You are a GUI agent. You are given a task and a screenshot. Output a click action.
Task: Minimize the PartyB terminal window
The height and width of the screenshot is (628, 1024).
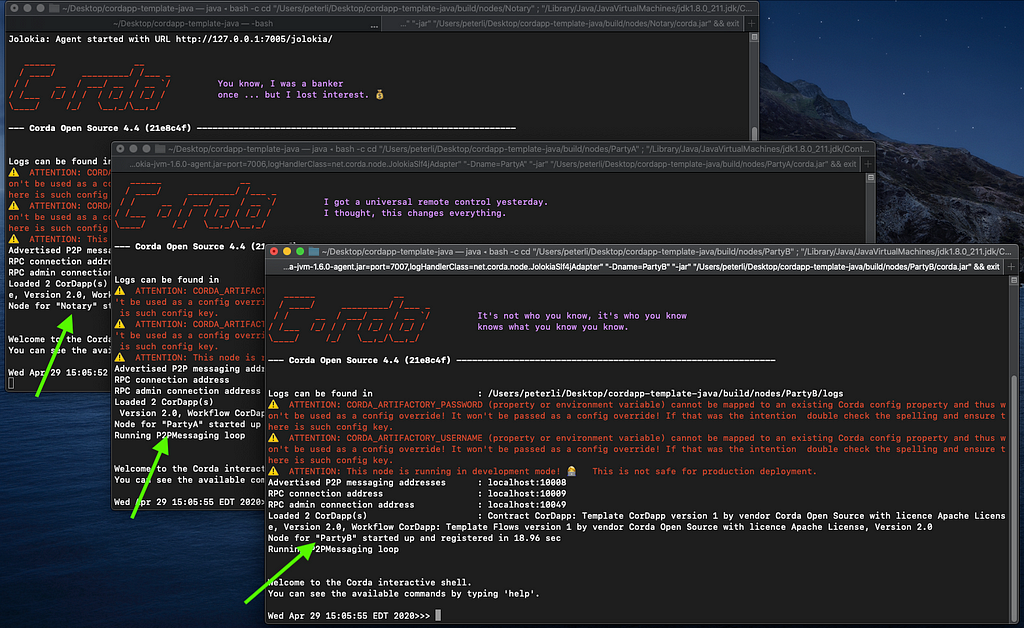[x=287, y=251]
